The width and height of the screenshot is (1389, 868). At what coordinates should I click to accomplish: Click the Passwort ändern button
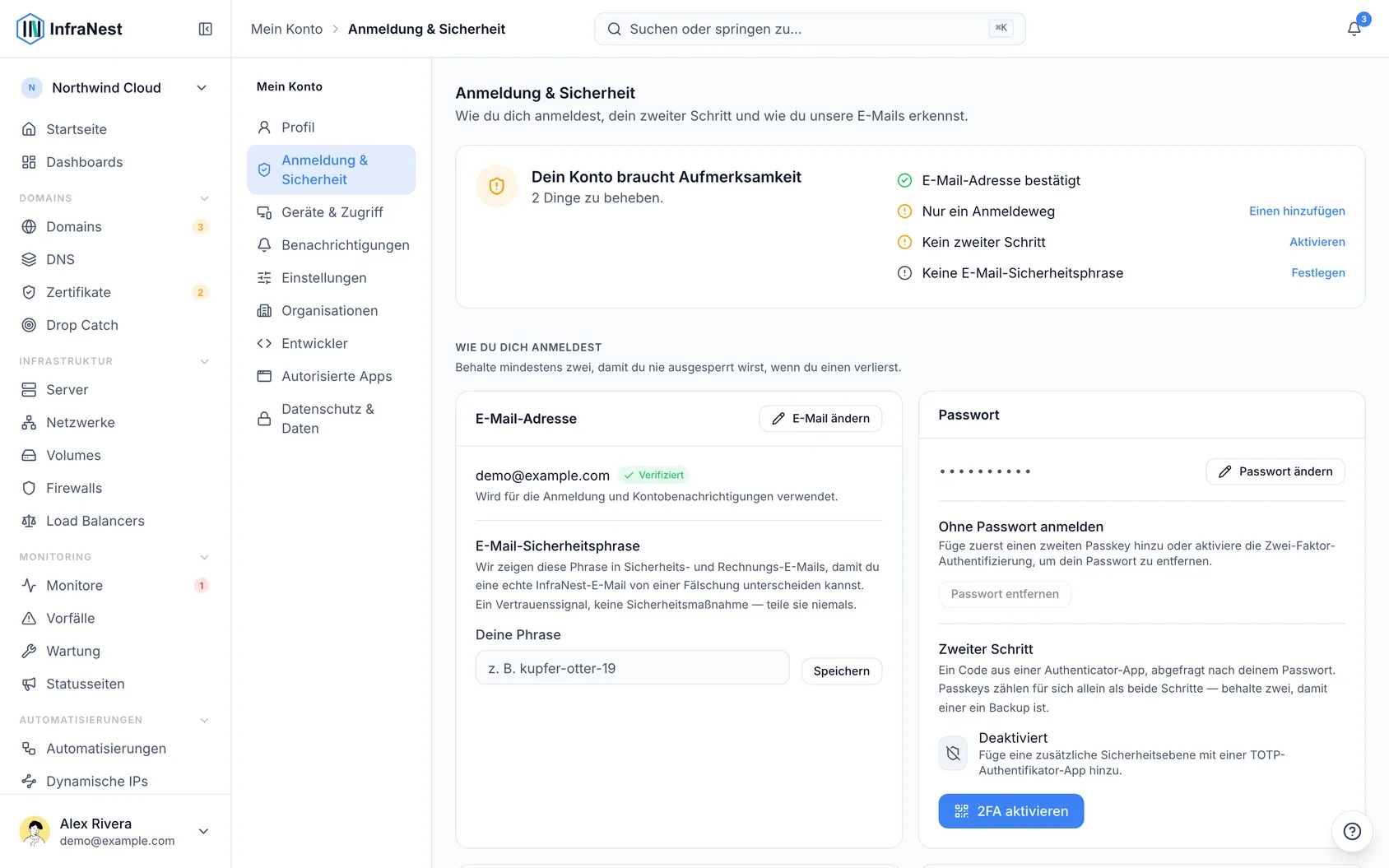pyautogui.click(x=1275, y=471)
